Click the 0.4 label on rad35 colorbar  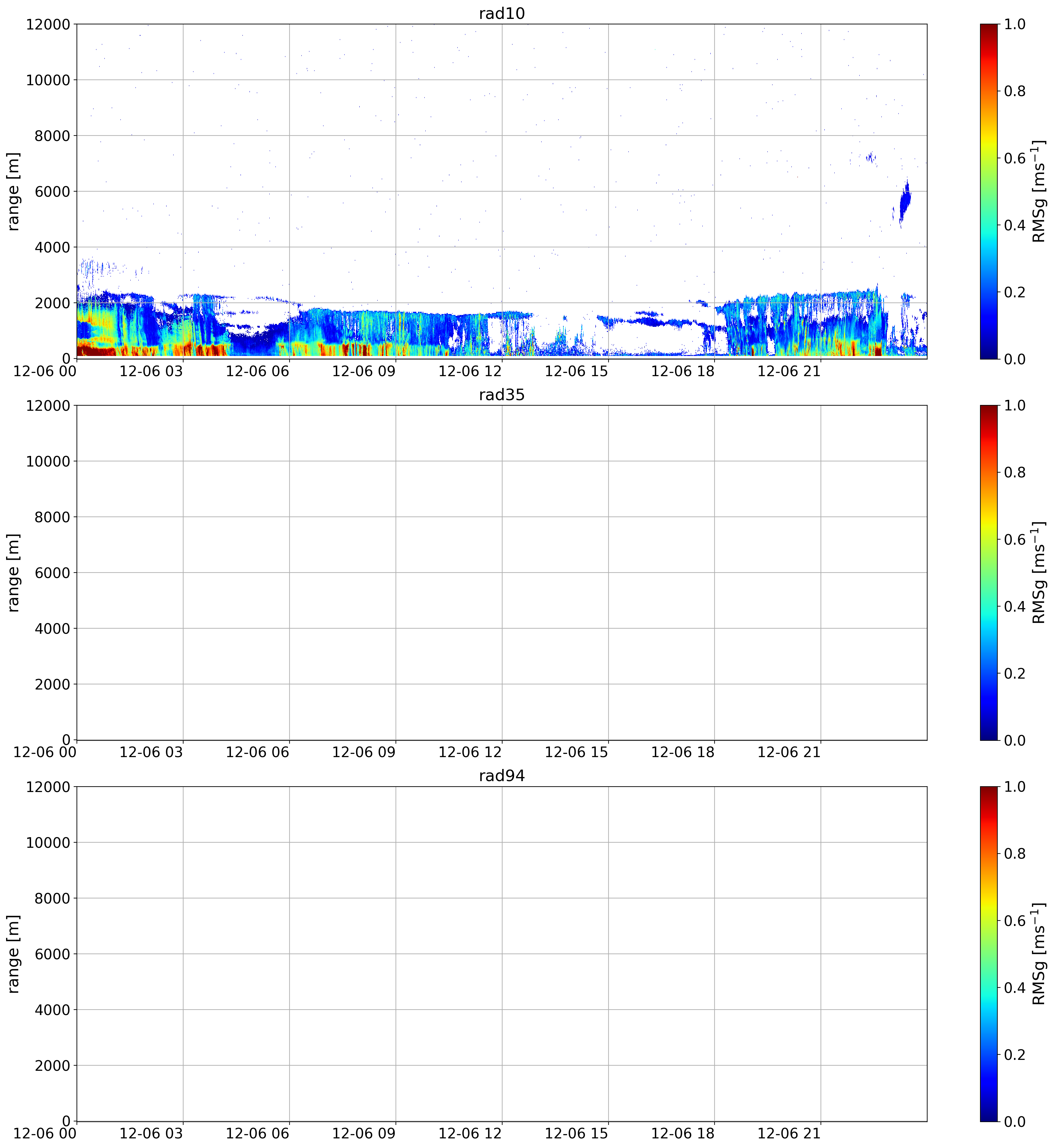coord(1014,607)
